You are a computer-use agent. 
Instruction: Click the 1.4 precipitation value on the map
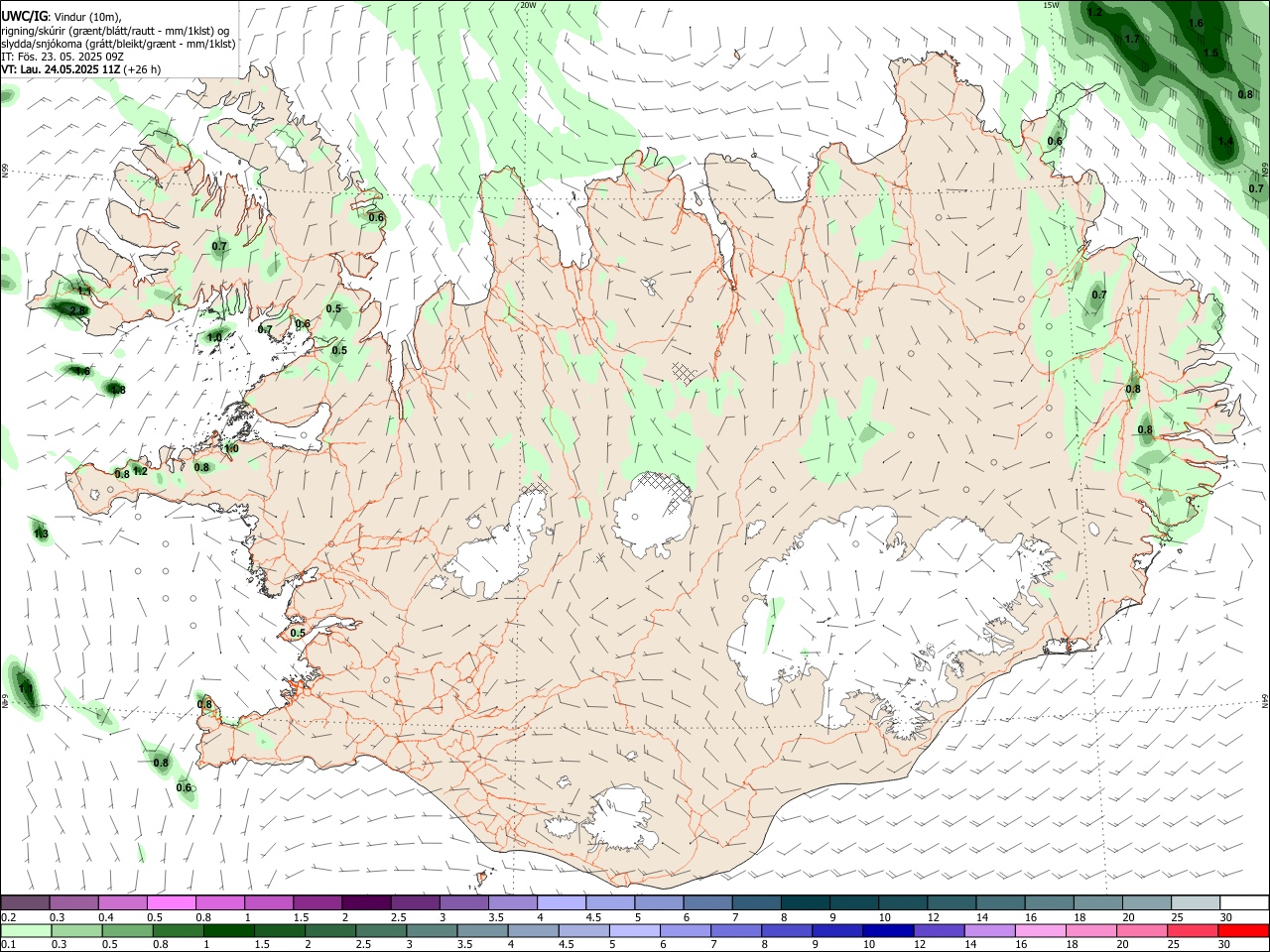[x=1225, y=142]
